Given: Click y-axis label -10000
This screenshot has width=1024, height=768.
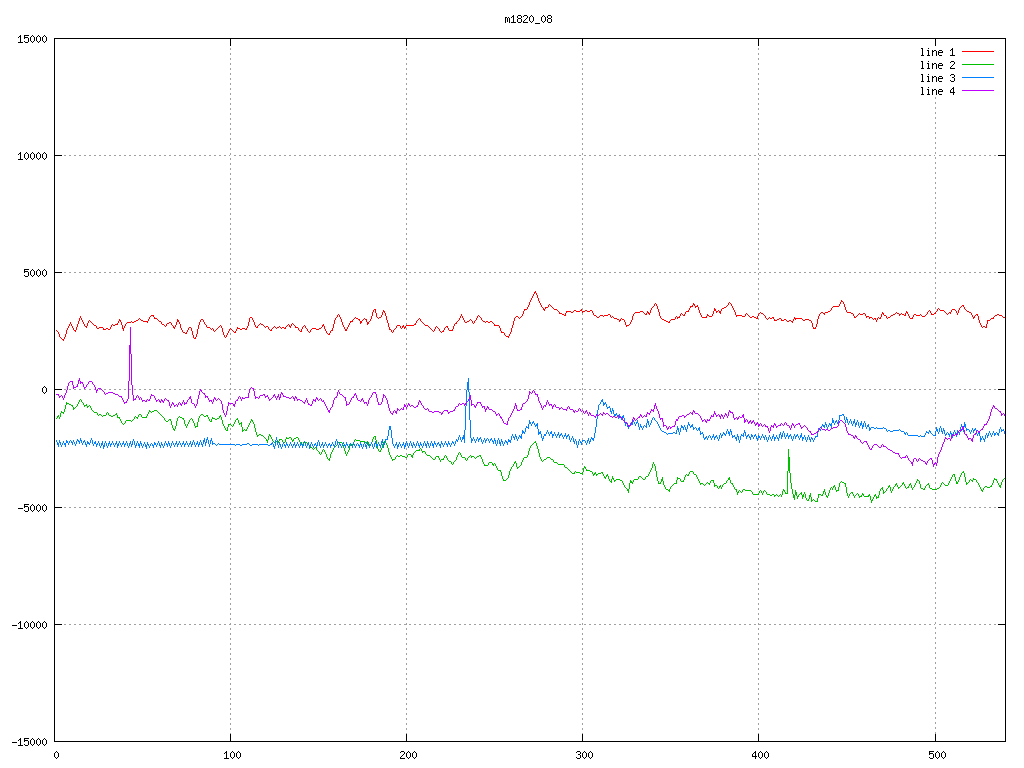Looking at the screenshot, I should [x=30, y=625].
